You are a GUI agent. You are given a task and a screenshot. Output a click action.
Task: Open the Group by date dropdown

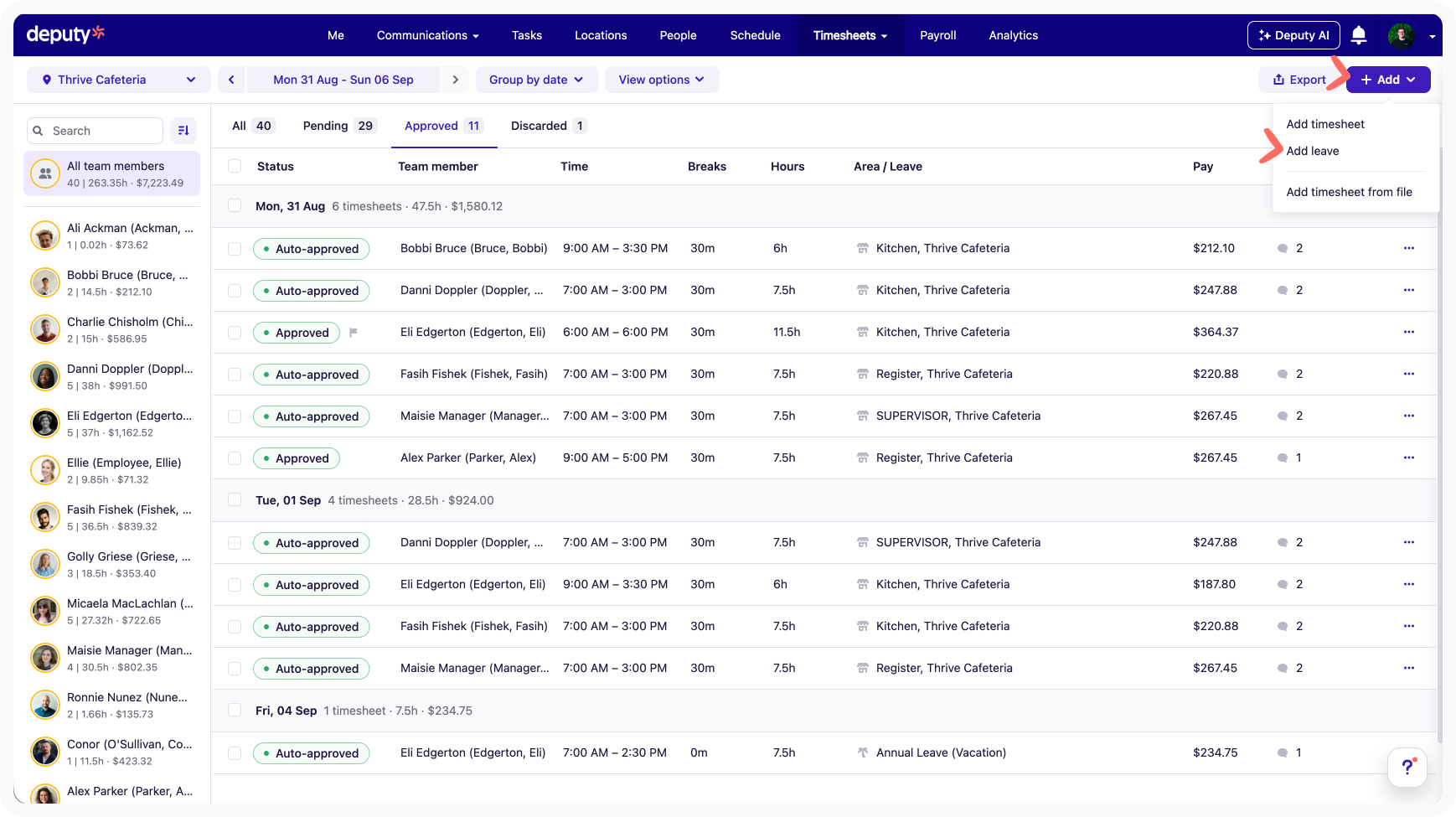click(x=537, y=80)
